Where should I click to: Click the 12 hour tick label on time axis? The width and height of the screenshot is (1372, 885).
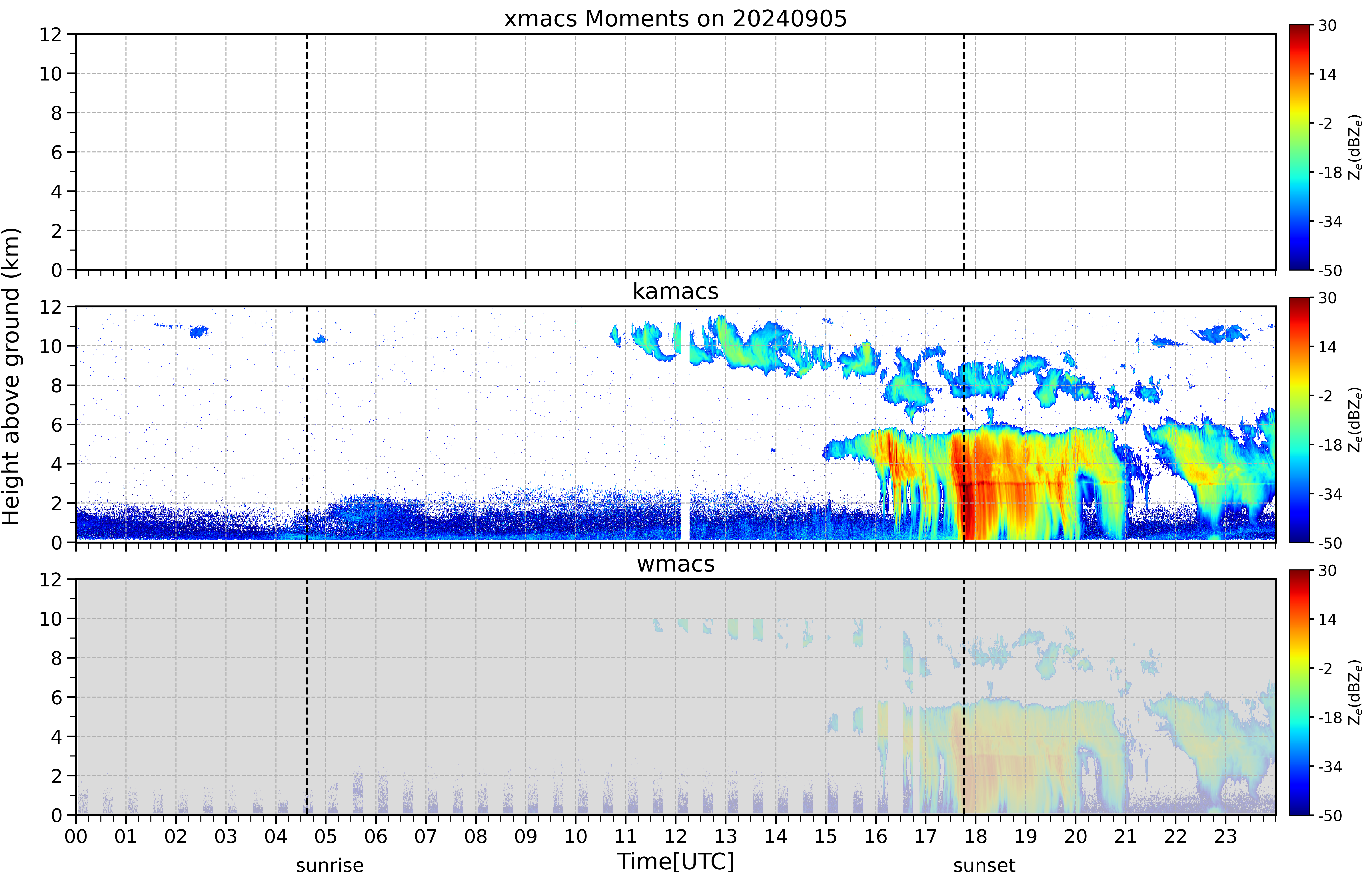pyautogui.click(x=675, y=836)
